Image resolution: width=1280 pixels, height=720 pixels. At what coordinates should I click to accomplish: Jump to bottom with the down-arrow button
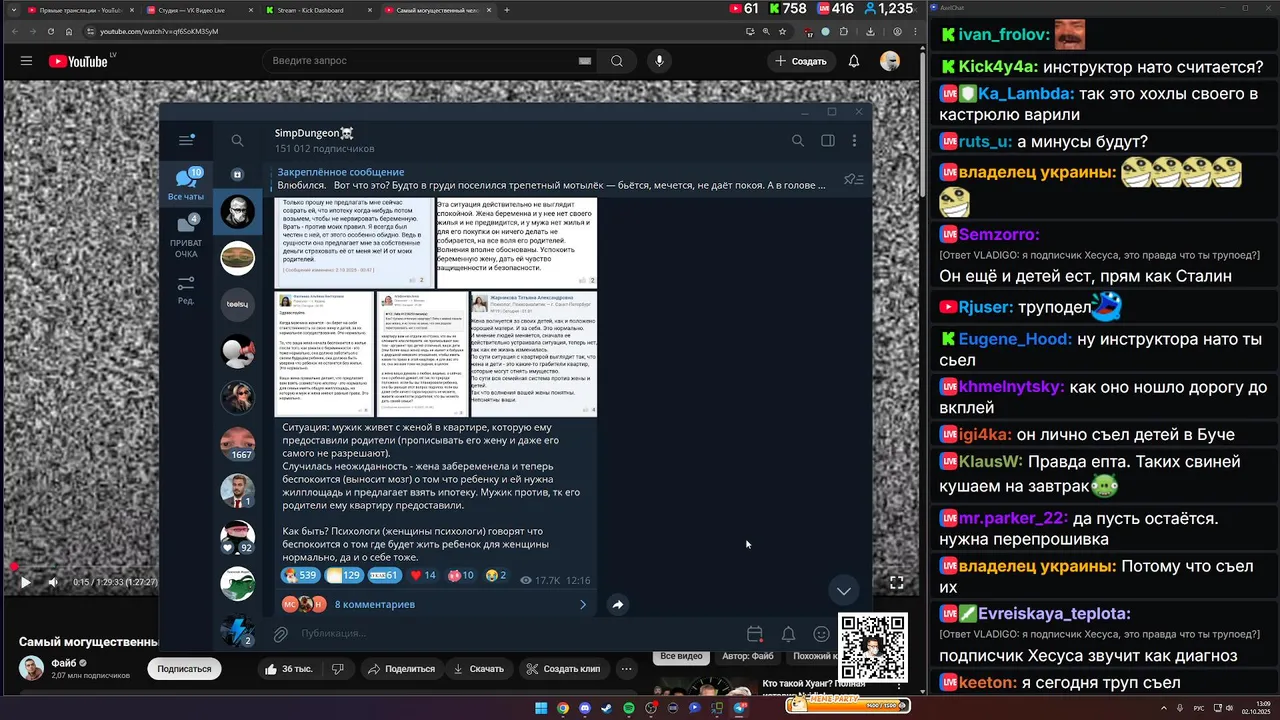(x=844, y=590)
